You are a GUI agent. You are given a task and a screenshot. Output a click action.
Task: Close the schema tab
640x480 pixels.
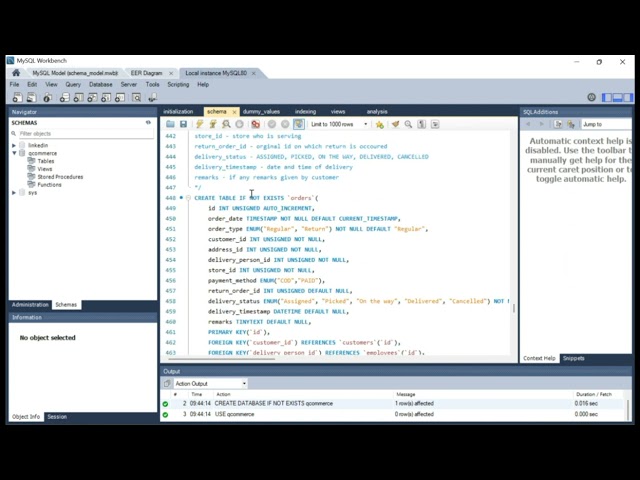click(x=234, y=112)
